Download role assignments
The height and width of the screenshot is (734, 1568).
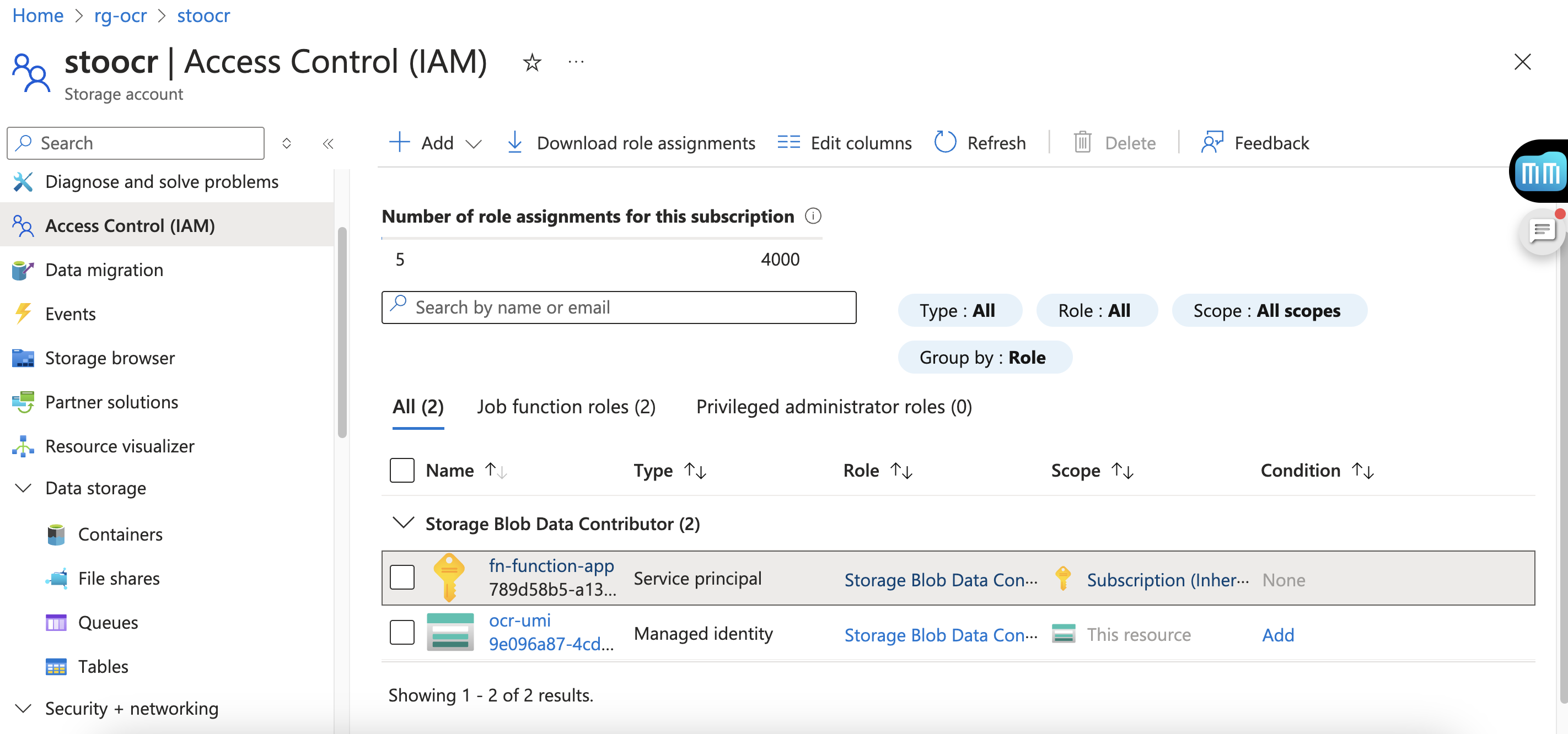[x=631, y=143]
